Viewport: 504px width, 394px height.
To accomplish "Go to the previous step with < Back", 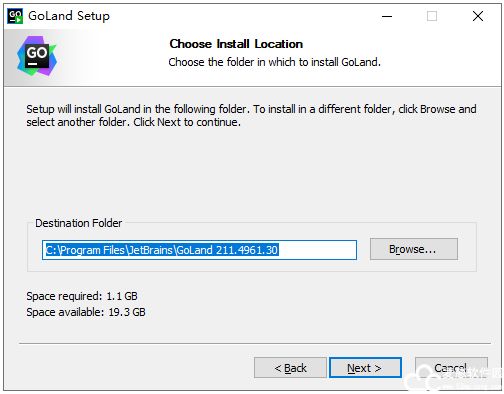I will point(290,368).
